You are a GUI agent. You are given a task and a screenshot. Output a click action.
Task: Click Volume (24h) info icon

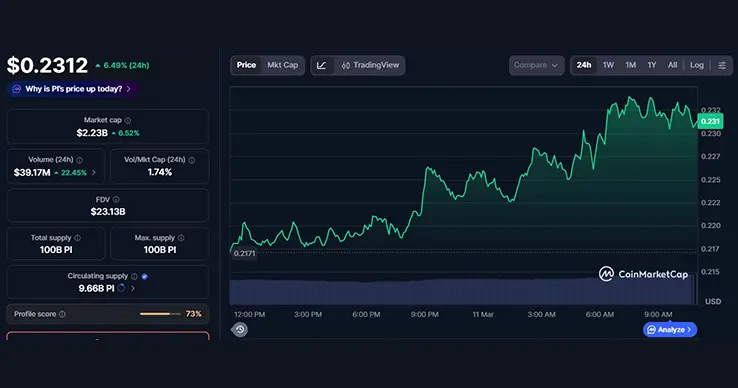coord(80,160)
